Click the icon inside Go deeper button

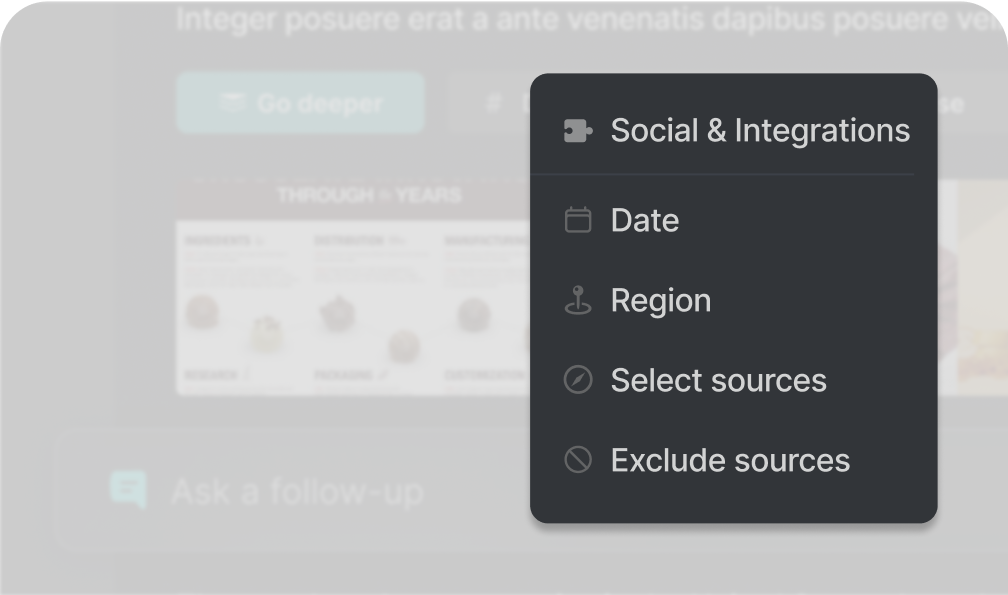point(233,102)
